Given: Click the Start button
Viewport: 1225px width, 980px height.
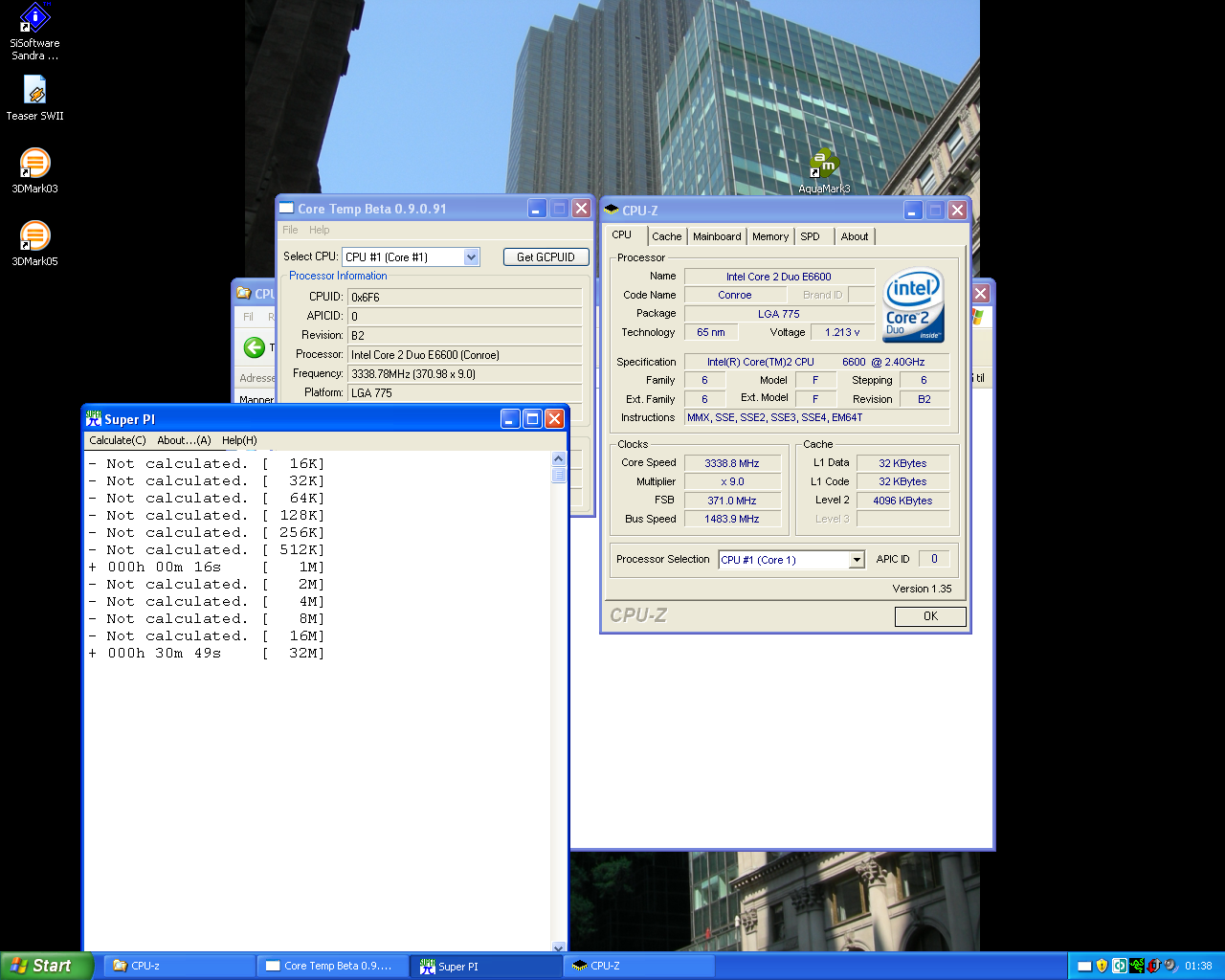Looking at the screenshot, I should tap(47, 966).
